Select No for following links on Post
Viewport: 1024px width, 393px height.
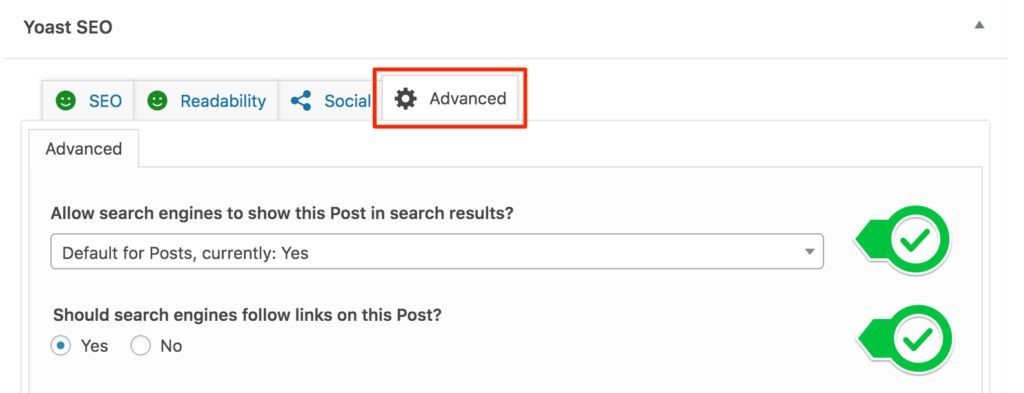point(140,345)
